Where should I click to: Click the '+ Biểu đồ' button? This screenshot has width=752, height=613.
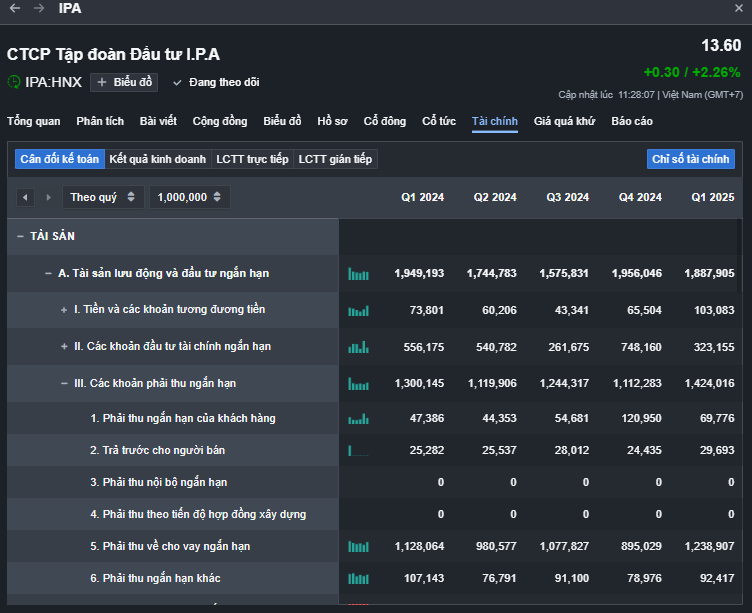(x=124, y=83)
